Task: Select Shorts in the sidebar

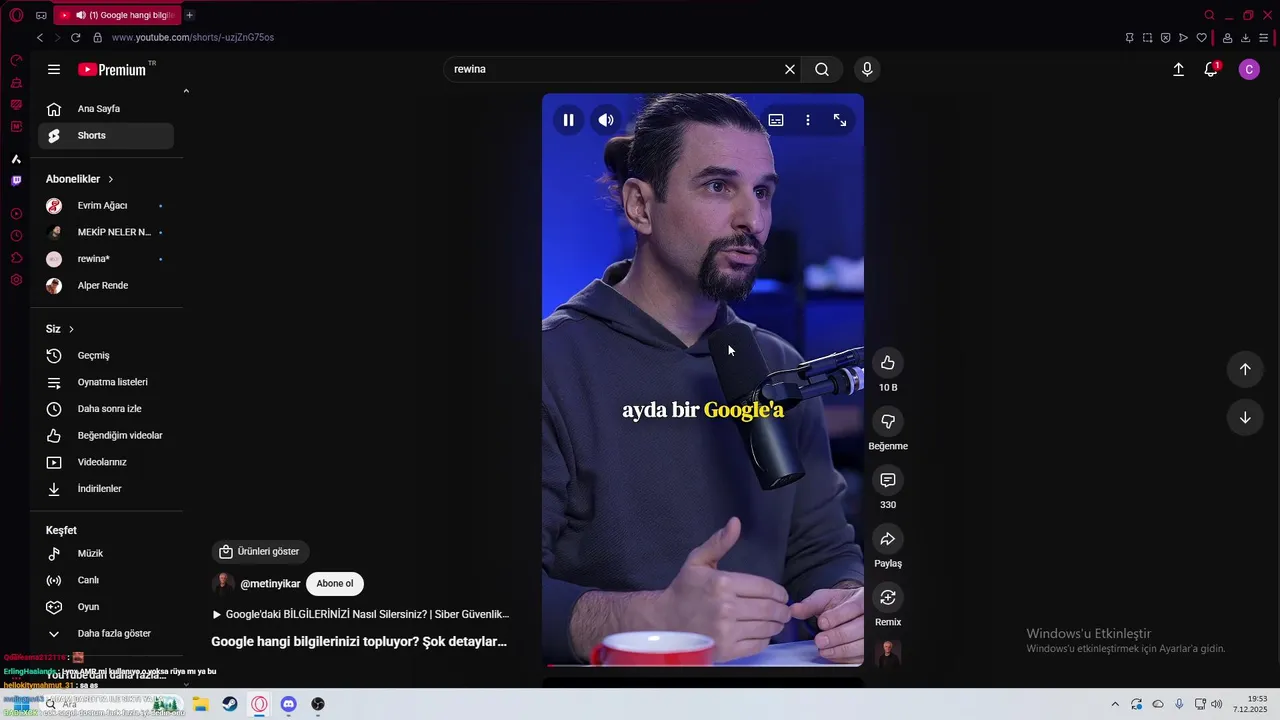Action: 106,136
